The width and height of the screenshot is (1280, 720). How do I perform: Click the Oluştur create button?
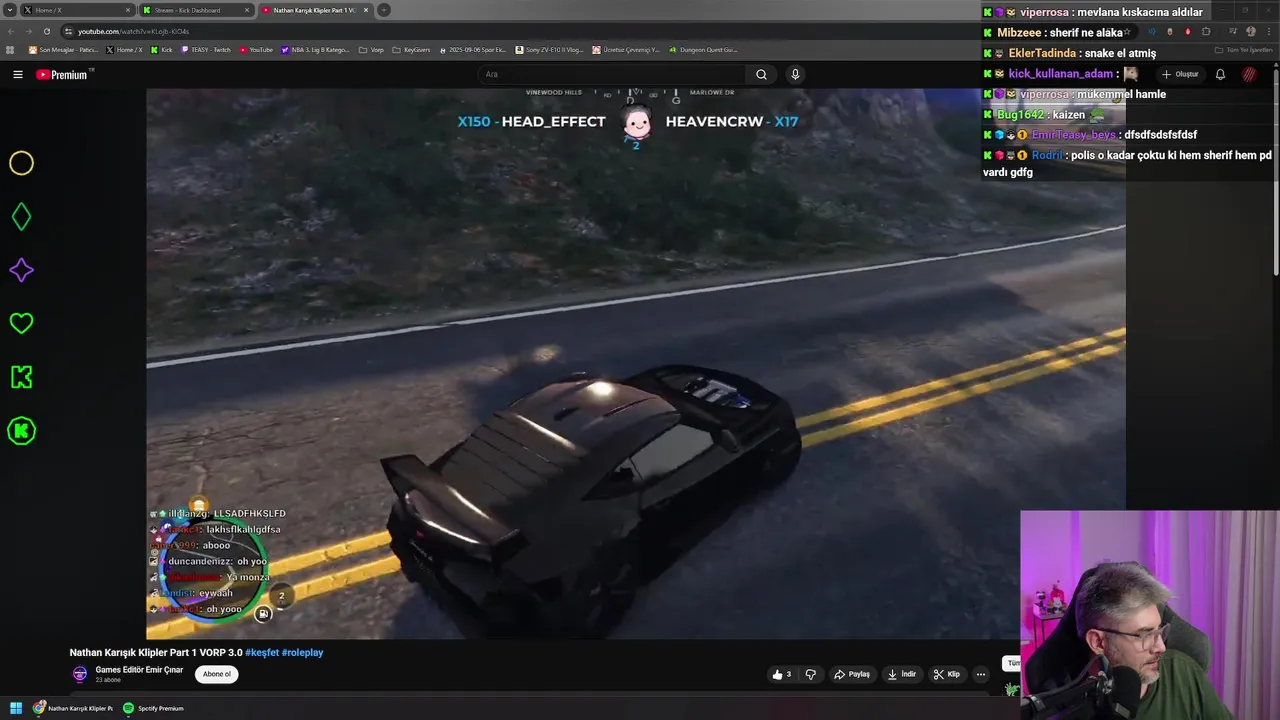[1180, 74]
